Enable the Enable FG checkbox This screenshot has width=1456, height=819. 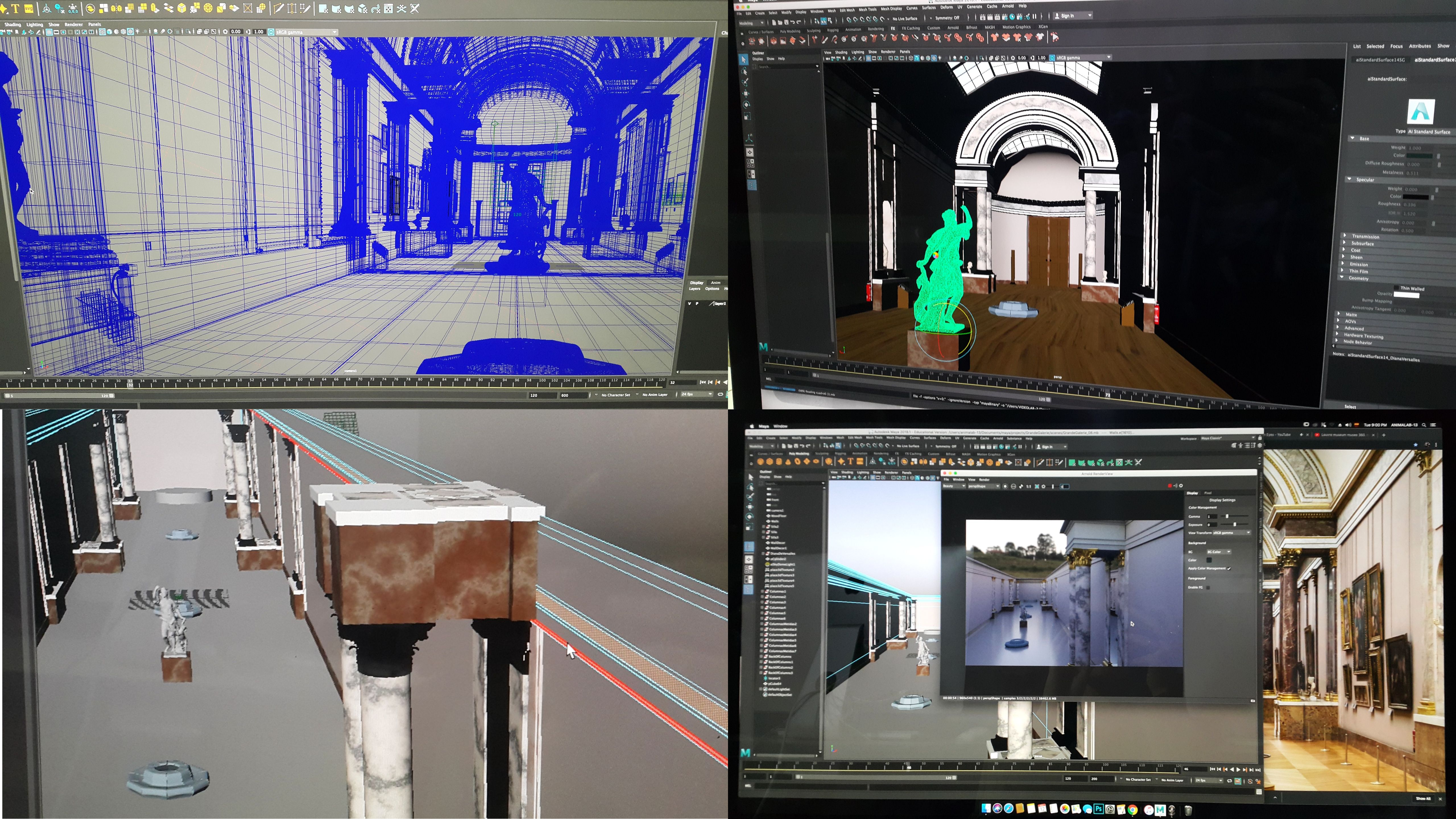tap(1208, 587)
